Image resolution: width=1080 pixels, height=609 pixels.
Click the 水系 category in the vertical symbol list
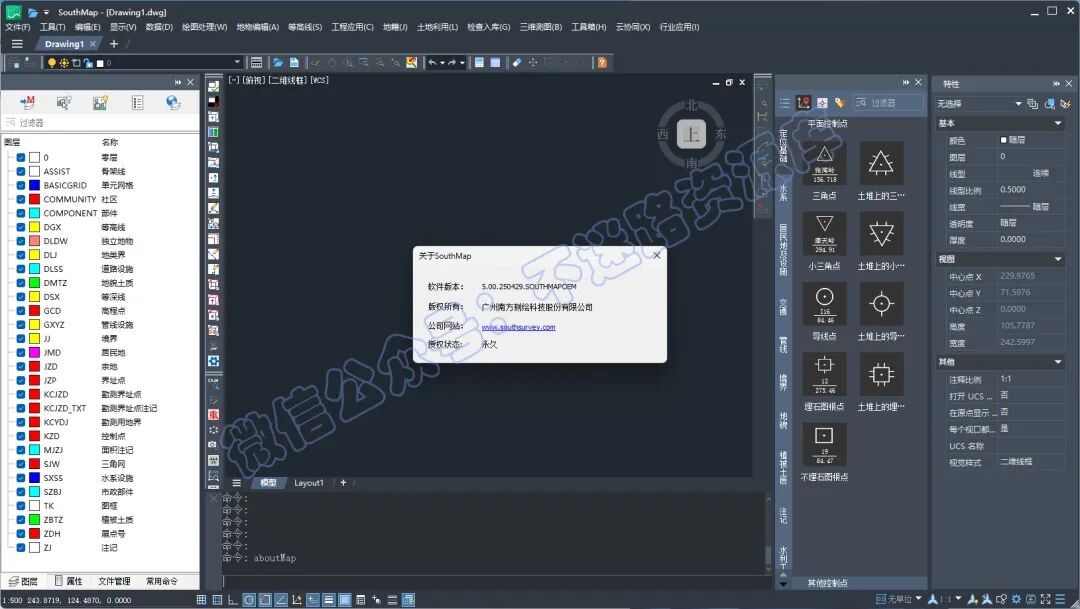click(x=783, y=192)
